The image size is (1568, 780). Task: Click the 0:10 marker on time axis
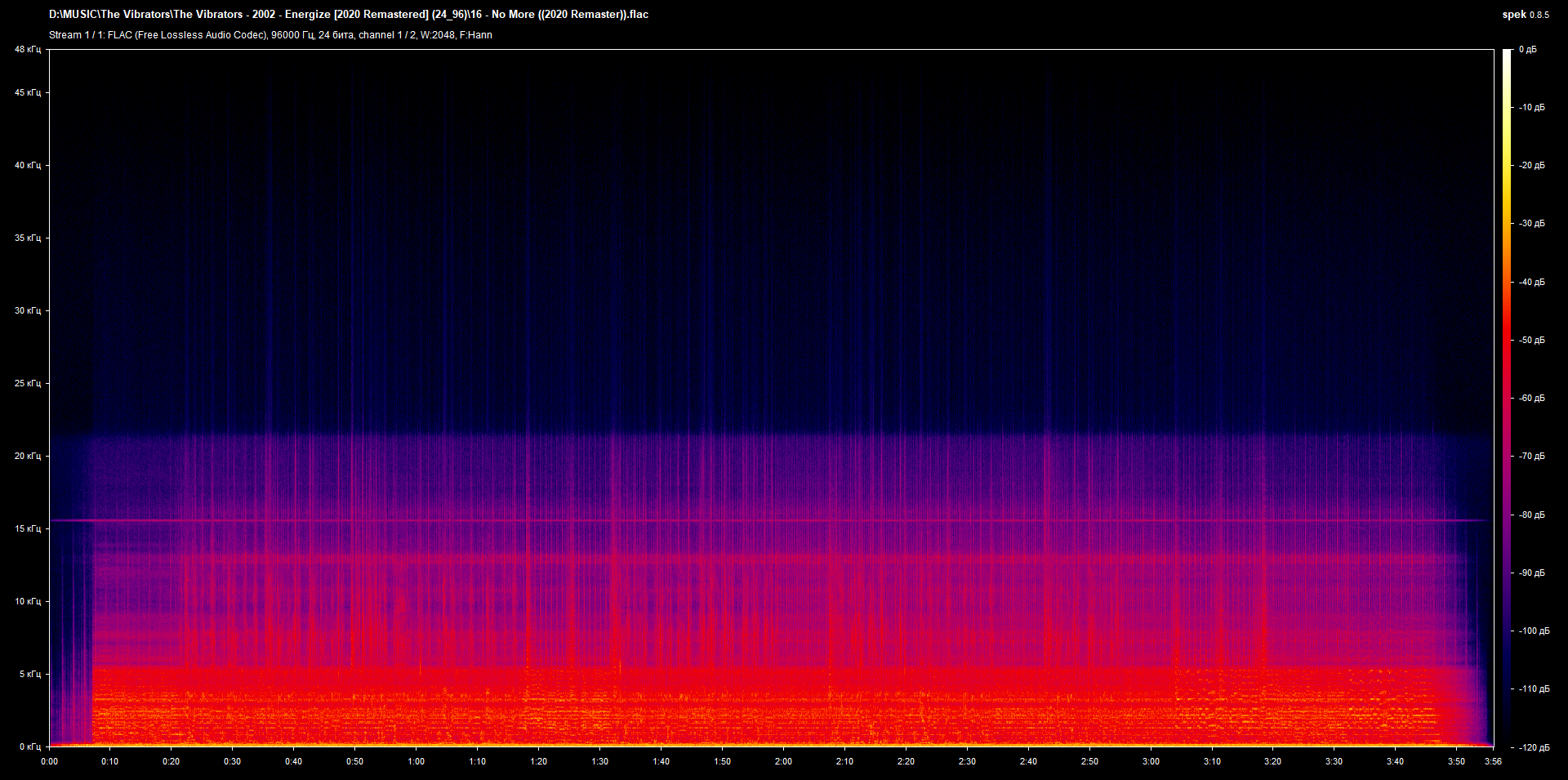coord(109,761)
